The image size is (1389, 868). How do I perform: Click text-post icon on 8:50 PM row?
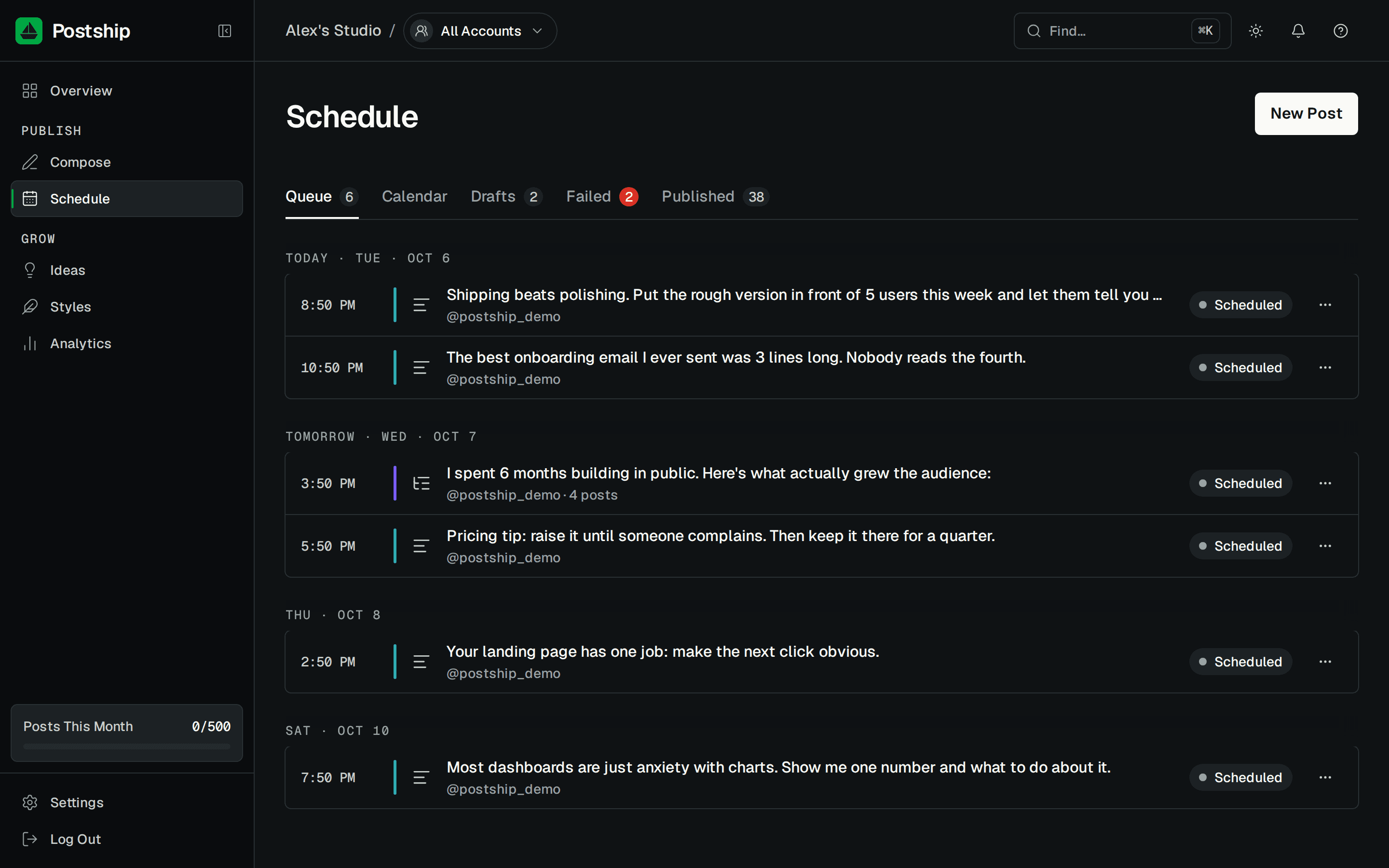421,305
